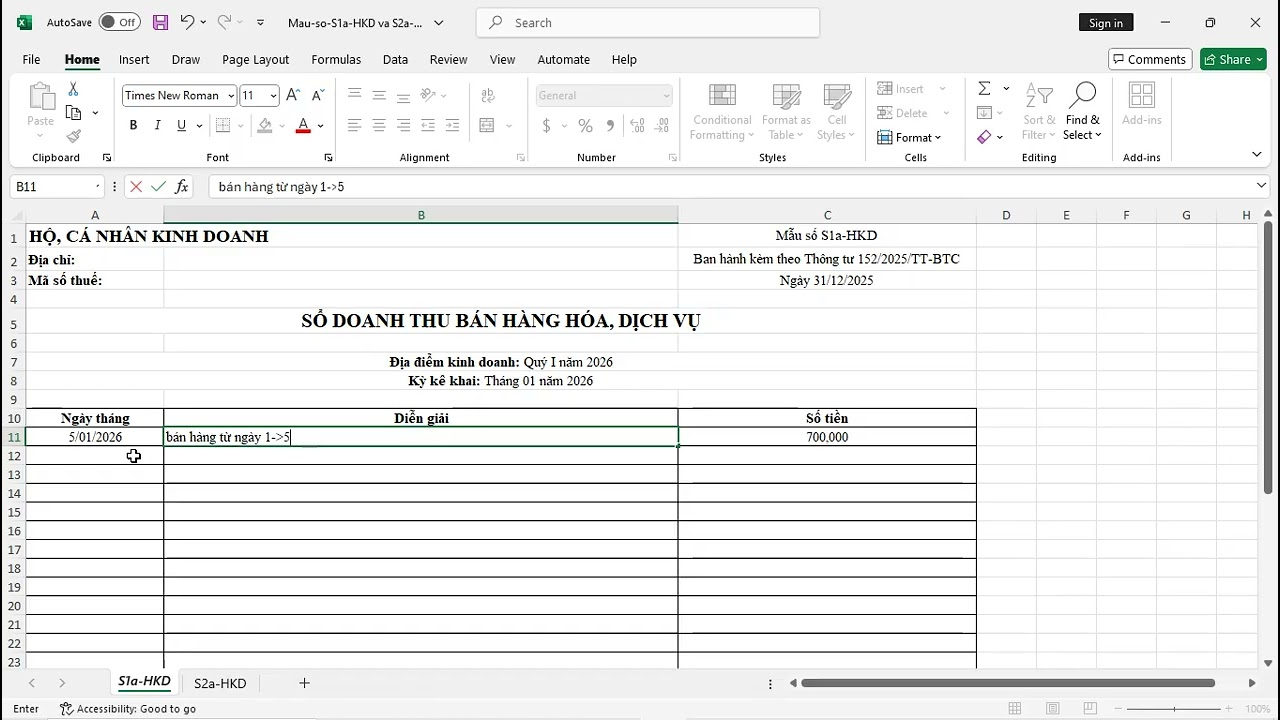Add a new sheet with plus button
1280x720 pixels.
pos(304,683)
